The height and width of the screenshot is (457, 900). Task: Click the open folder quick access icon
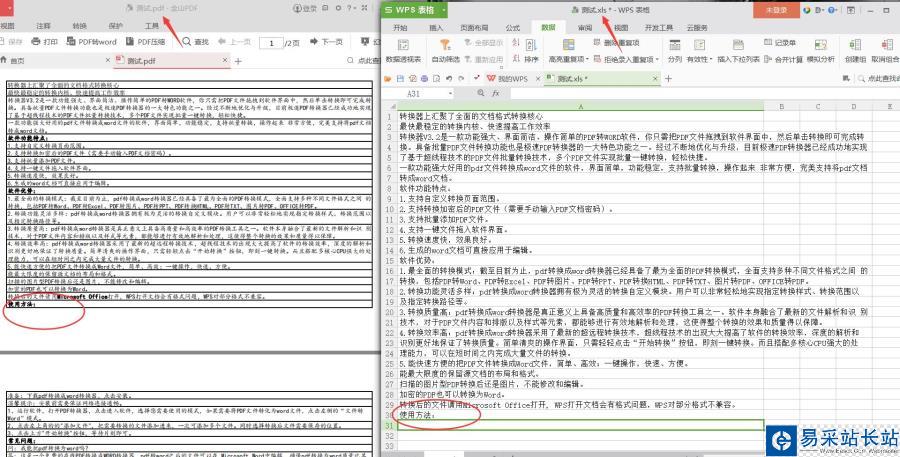pos(389,78)
